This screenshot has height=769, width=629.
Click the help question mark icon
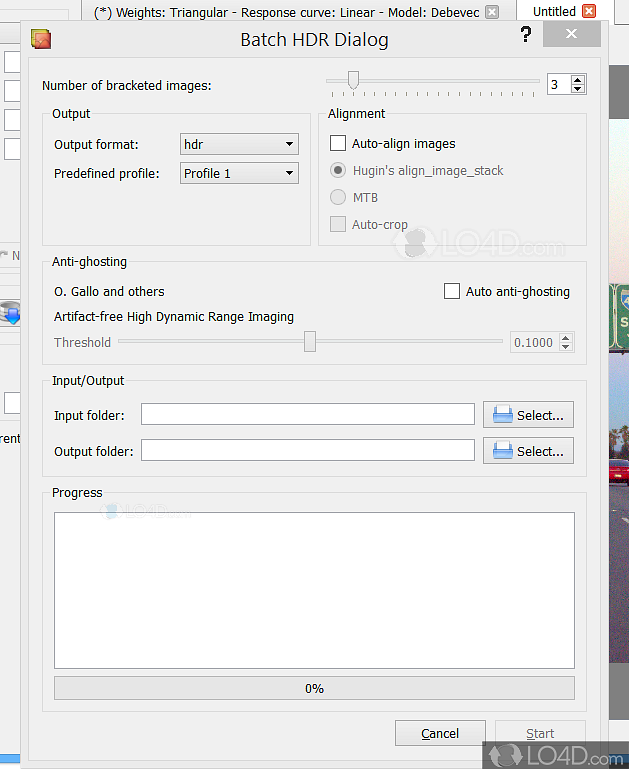(x=526, y=35)
